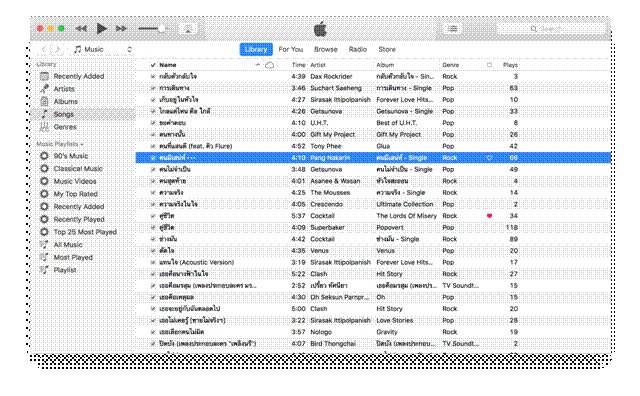Switch to the Library tab

(256, 49)
